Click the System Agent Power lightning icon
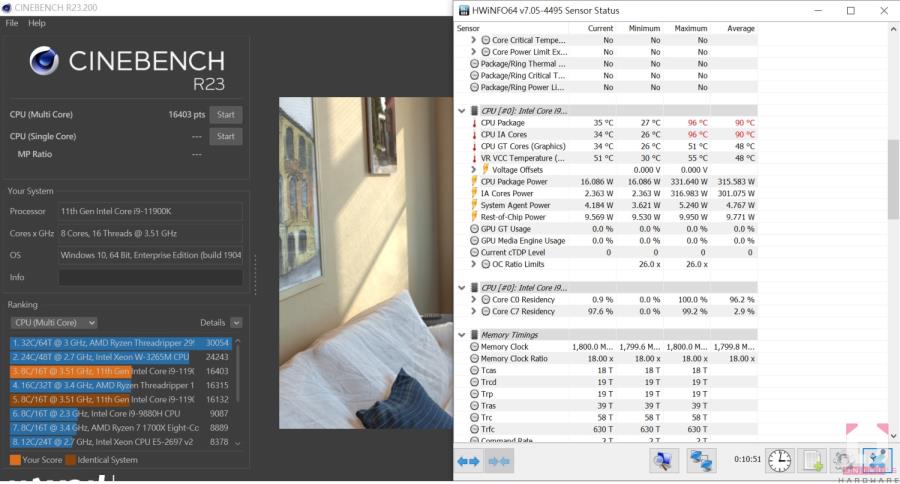This screenshot has height=484, width=900. pos(474,205)
